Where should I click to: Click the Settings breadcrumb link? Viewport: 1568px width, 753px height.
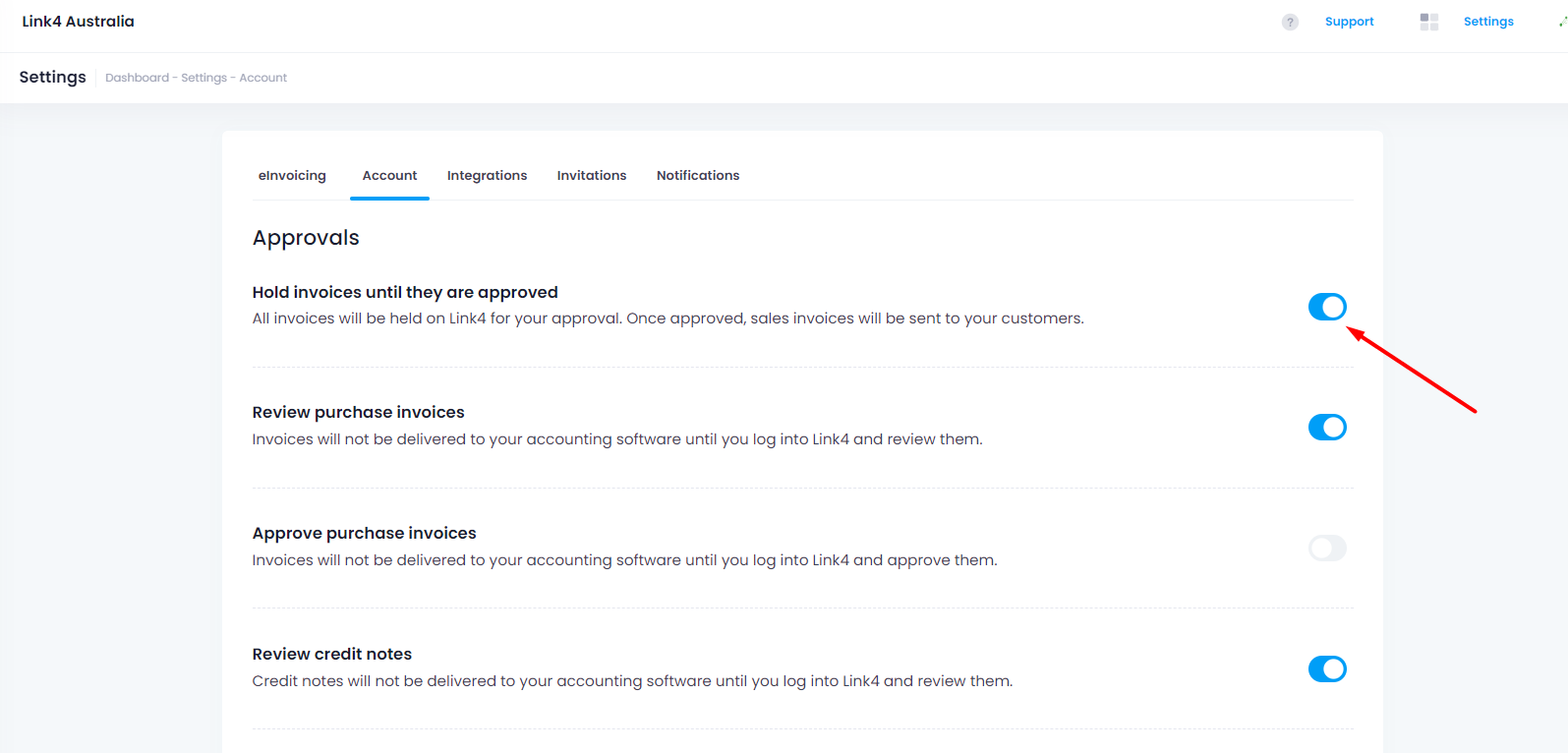(203, 78)
